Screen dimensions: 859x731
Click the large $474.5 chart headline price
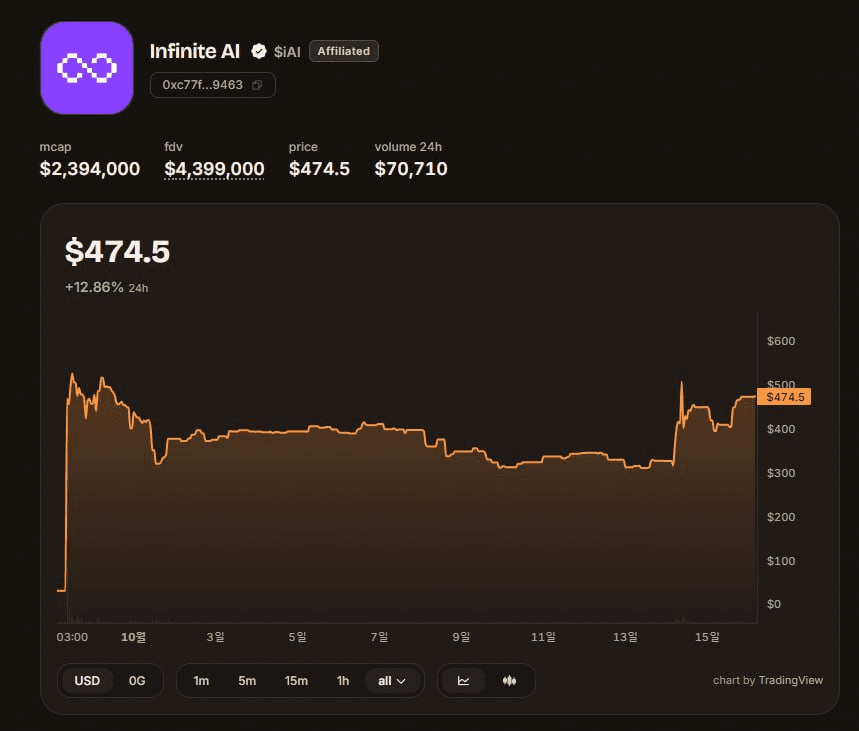pos(117,252)
